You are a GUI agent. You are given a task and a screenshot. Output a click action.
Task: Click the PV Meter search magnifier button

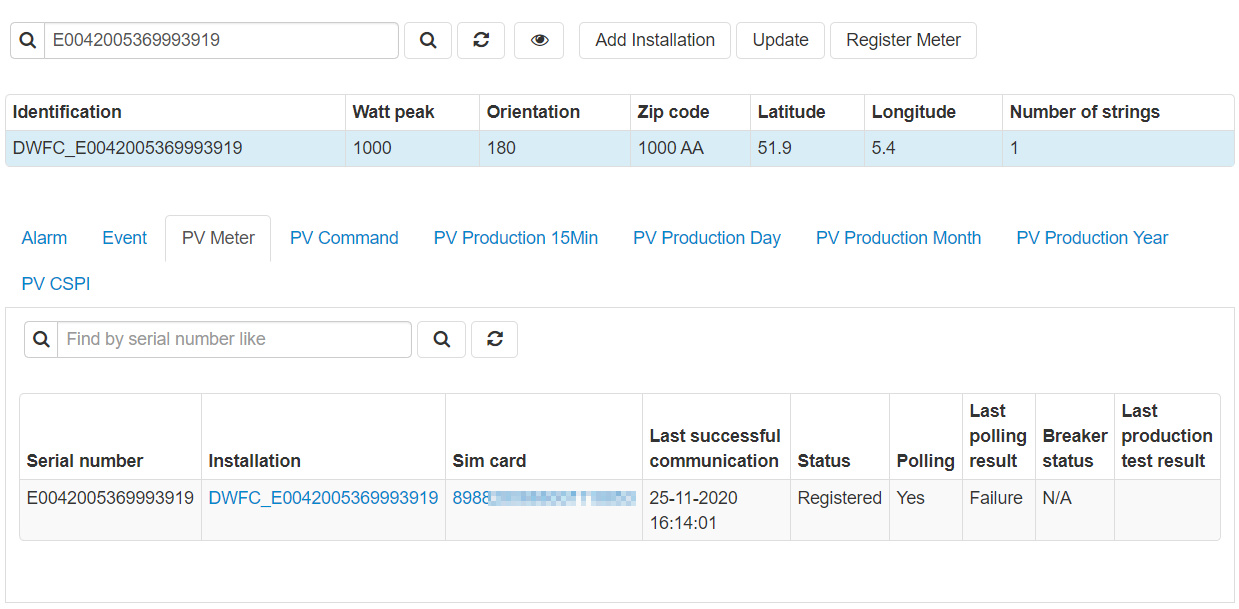coord(441,339)
